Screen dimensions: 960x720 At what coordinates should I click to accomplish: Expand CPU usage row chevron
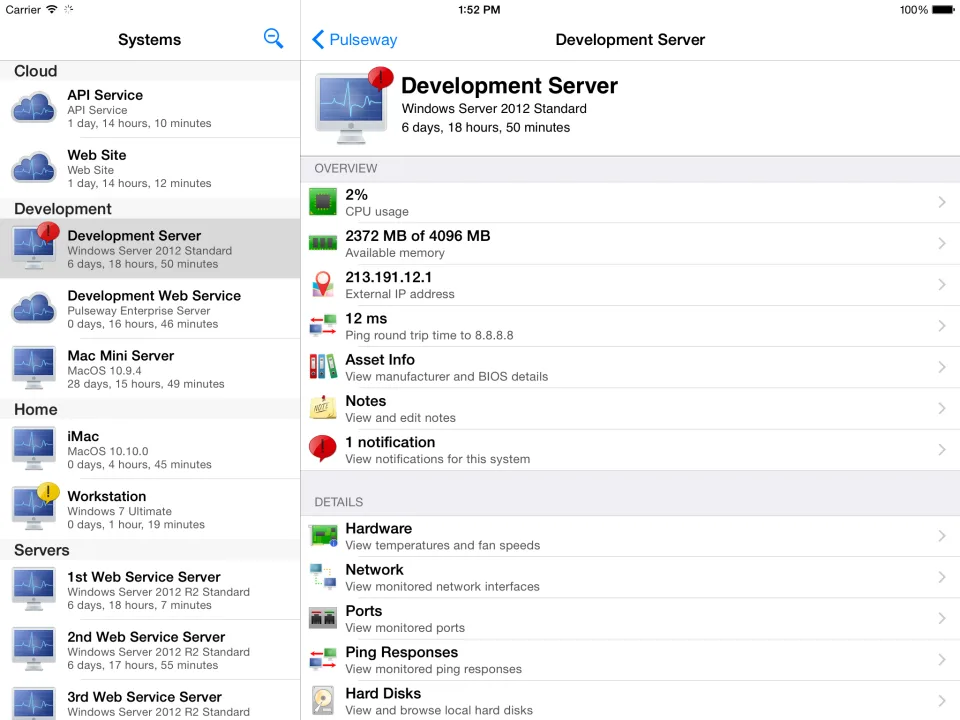click(942, 202)
